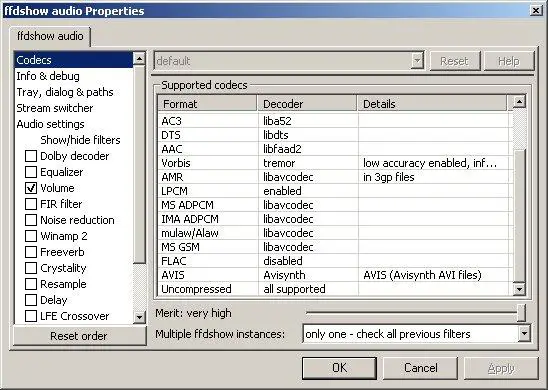The width and height of the screenshot is (548, 390).
Task: Select the MS GSM row
Action: [335, 247]
